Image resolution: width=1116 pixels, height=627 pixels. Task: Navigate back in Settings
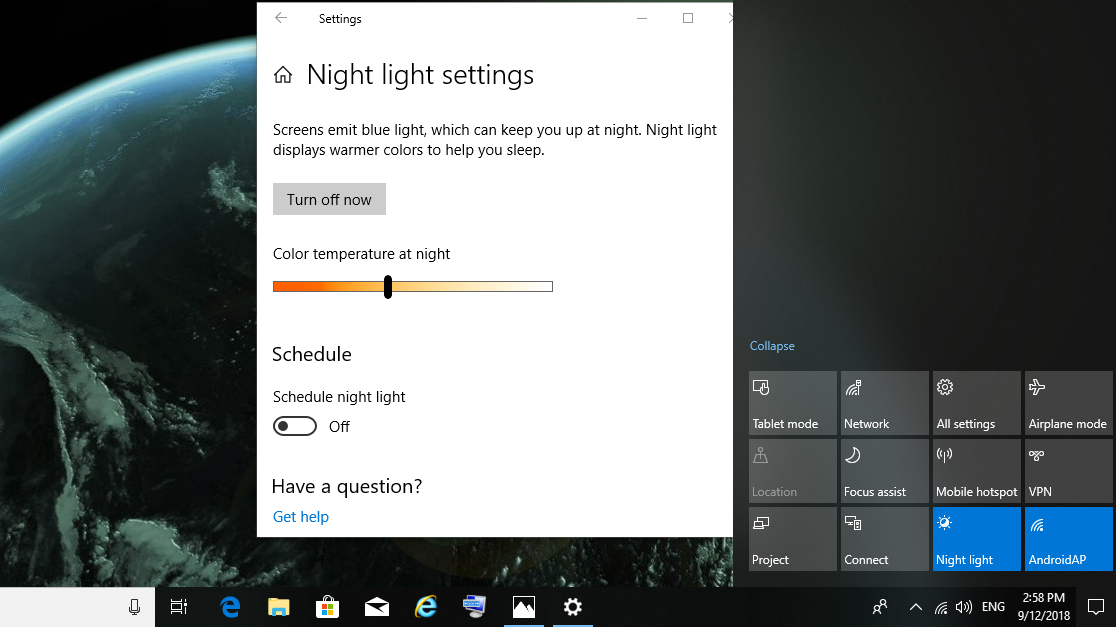click(x=279, y=18)
